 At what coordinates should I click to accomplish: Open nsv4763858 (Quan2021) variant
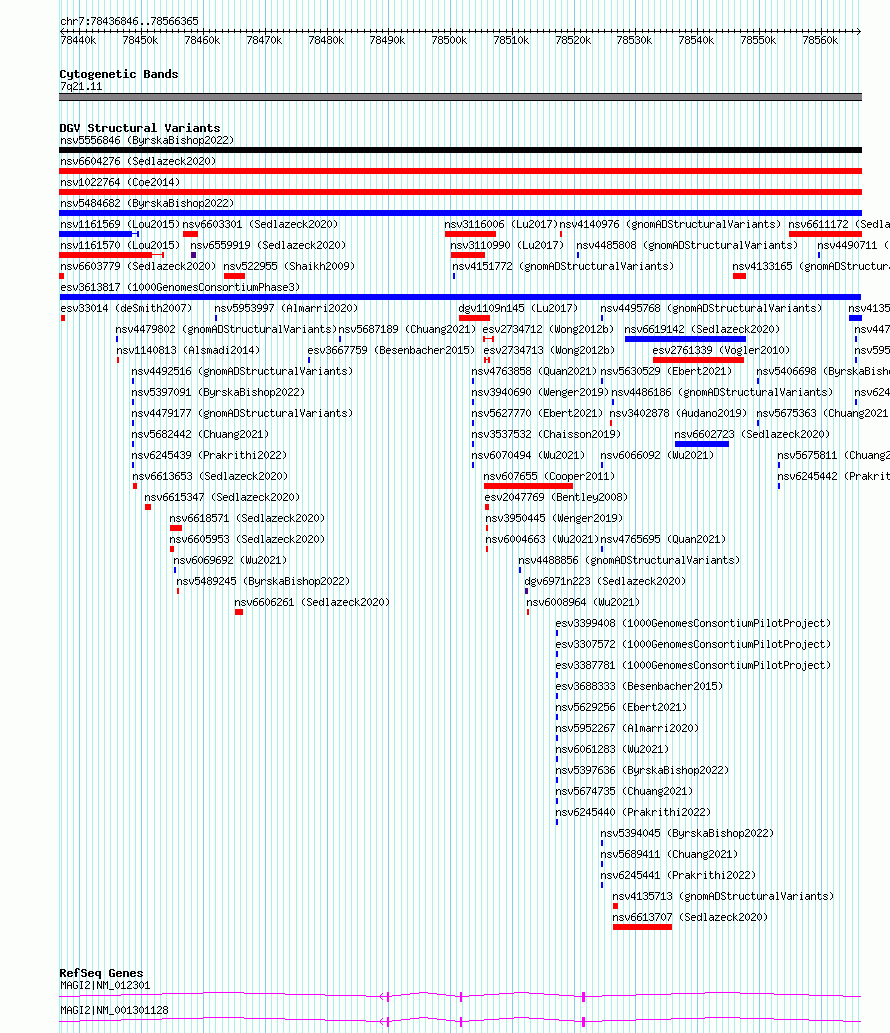tap(534, 372)
